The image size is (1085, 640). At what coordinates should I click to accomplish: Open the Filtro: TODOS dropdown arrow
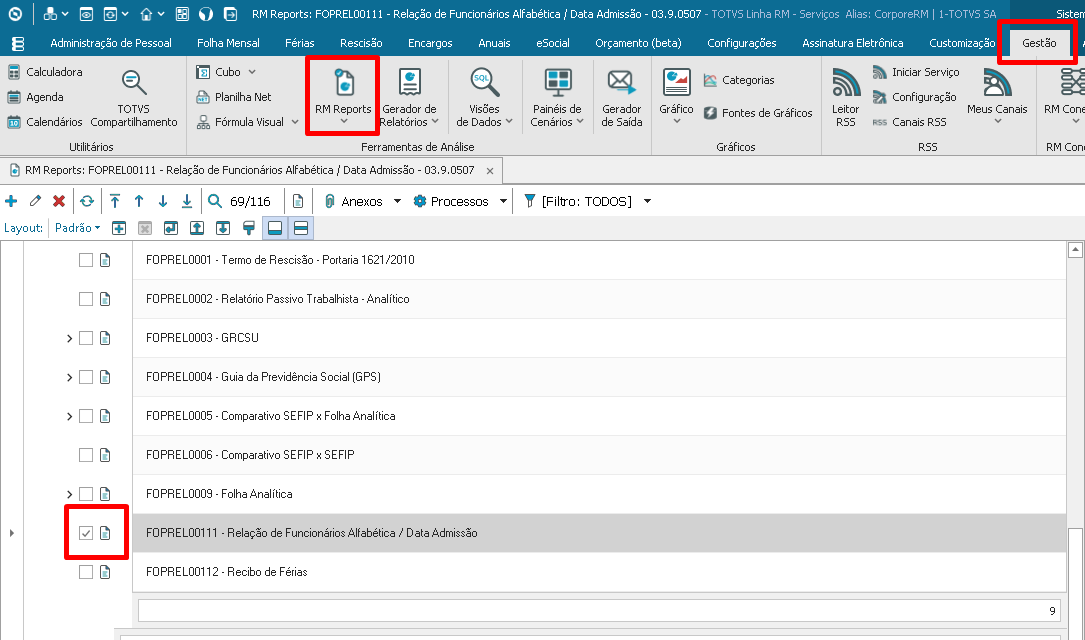648,201
